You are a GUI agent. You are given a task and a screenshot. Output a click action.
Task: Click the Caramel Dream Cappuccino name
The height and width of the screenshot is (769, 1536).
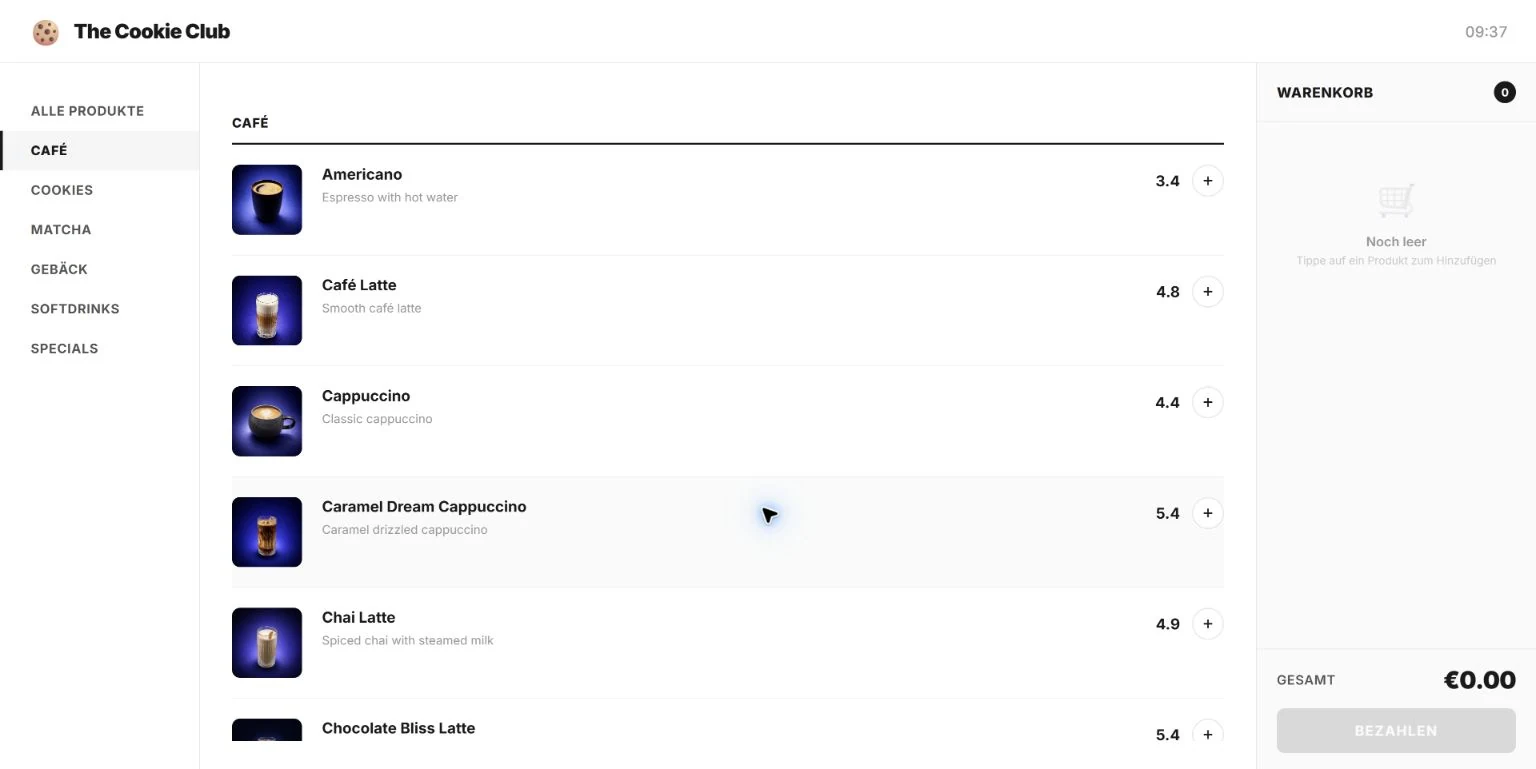pos(424,507)
